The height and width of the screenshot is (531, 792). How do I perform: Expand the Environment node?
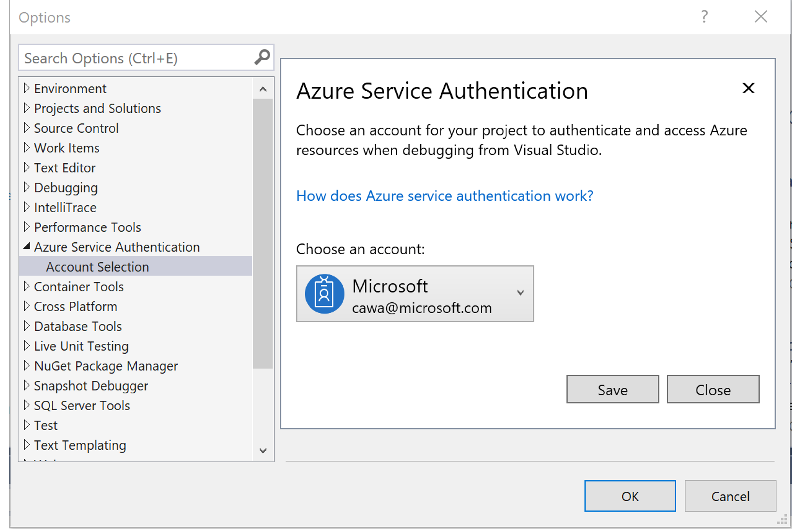point(27,88)
